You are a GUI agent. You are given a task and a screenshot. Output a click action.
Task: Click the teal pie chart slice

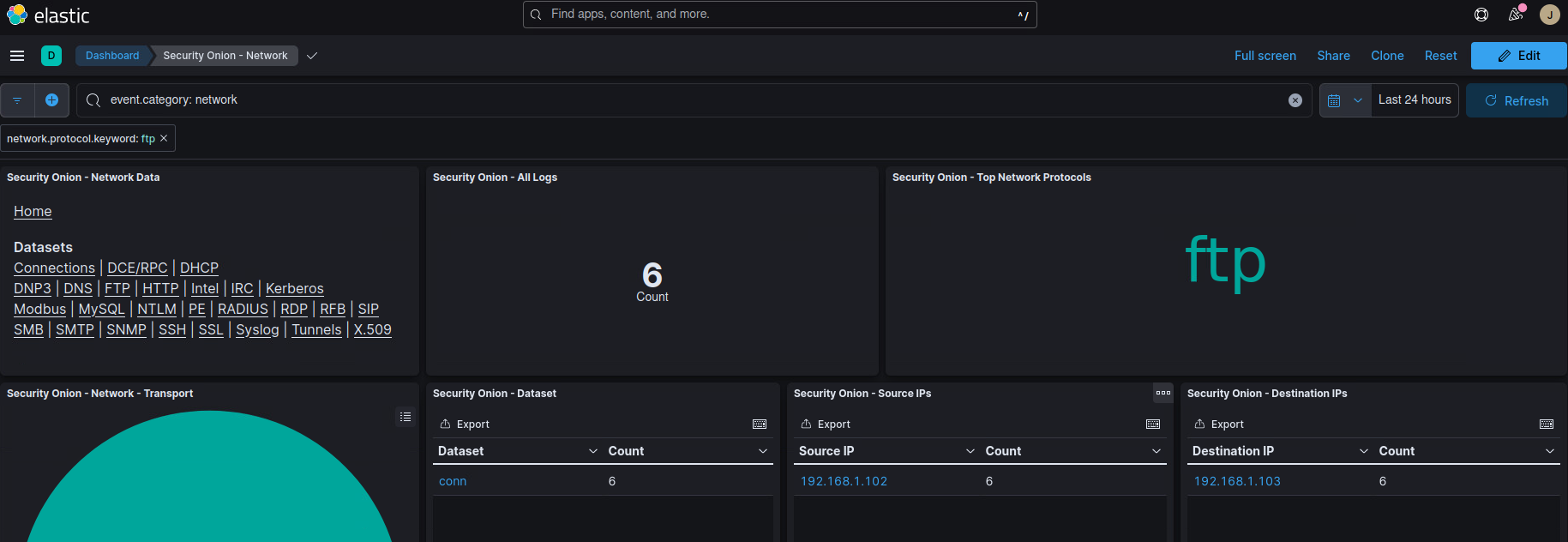pos(209,489)
